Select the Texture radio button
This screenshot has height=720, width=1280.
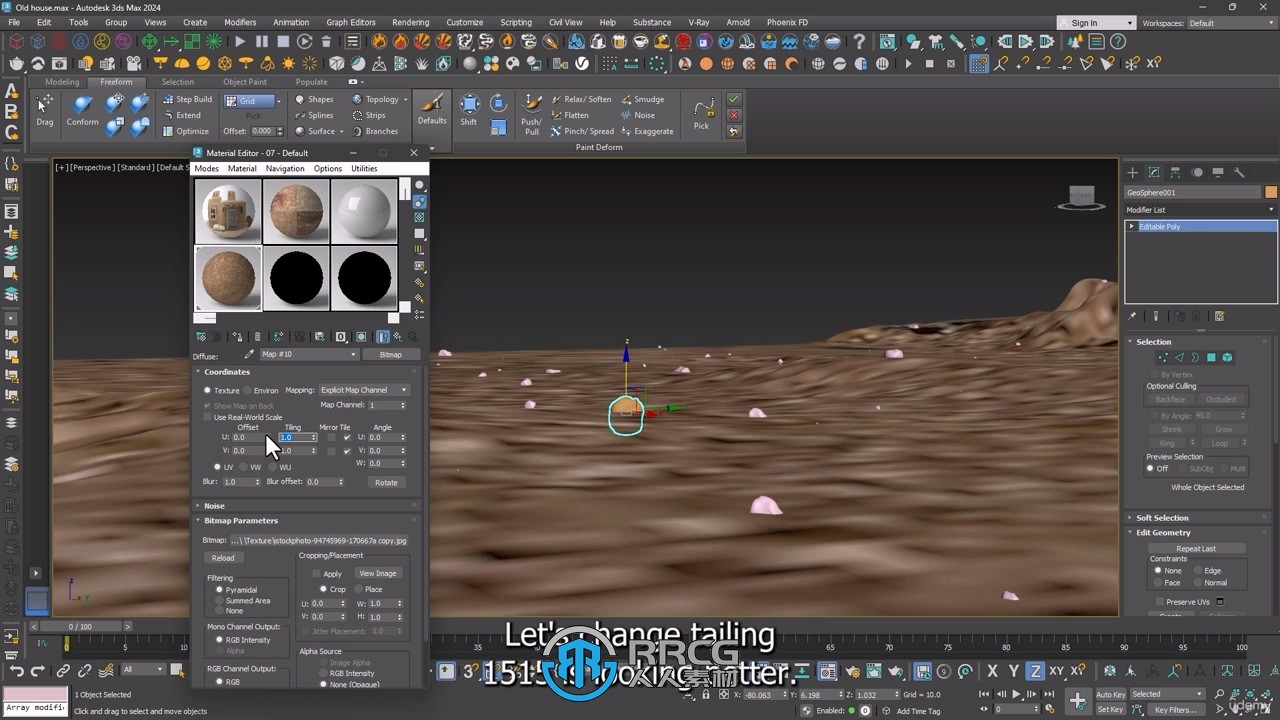click(x=207, y=390)
